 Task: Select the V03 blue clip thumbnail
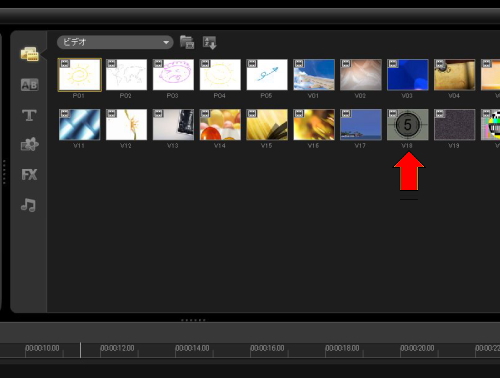click(x=408, y=75)
